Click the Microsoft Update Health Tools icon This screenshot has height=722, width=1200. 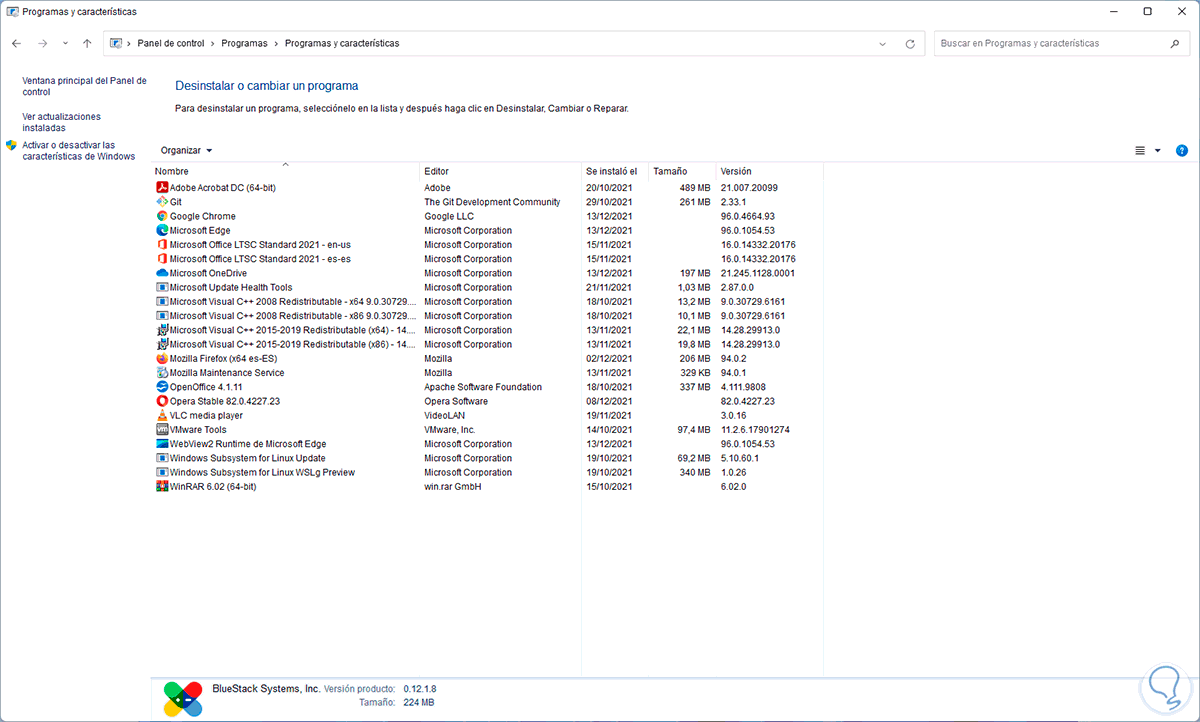coord(162,287)
